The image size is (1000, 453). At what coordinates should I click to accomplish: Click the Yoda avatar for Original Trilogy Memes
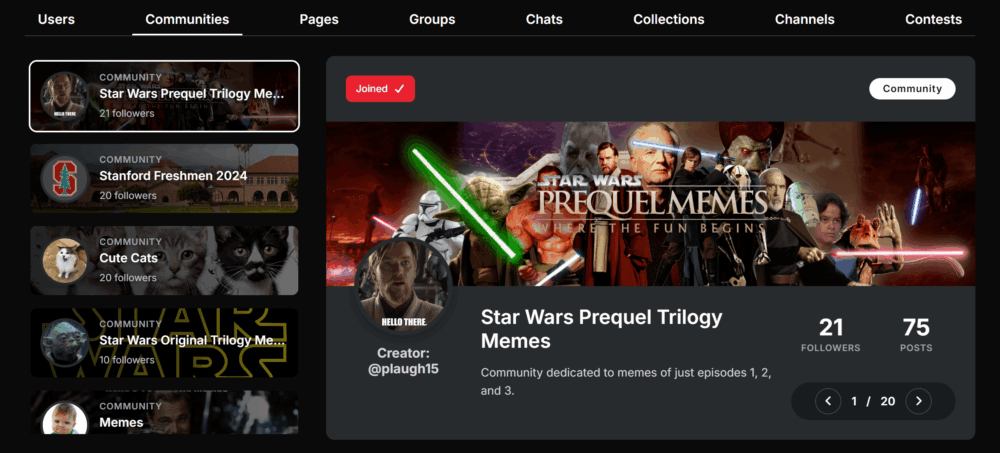(x=64, y=343)
